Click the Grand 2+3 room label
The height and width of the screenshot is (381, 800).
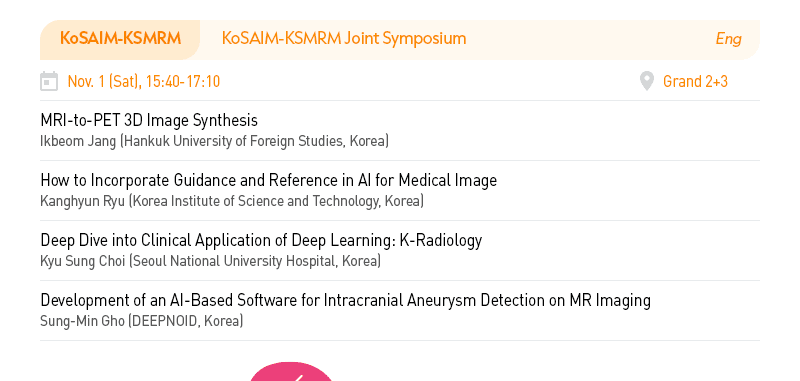click(x=695, y=82)
